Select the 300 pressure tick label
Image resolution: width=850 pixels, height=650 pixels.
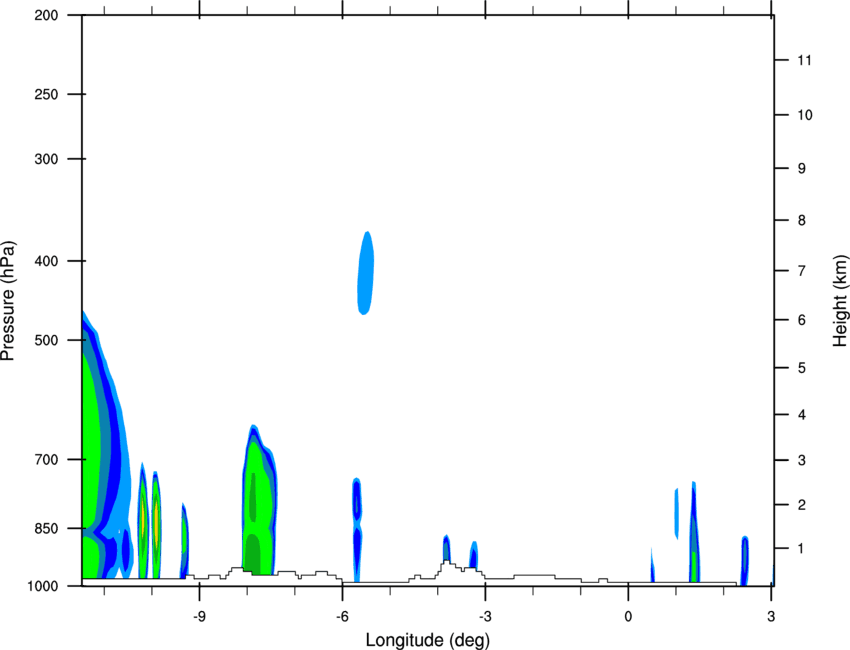coord(46,159)
